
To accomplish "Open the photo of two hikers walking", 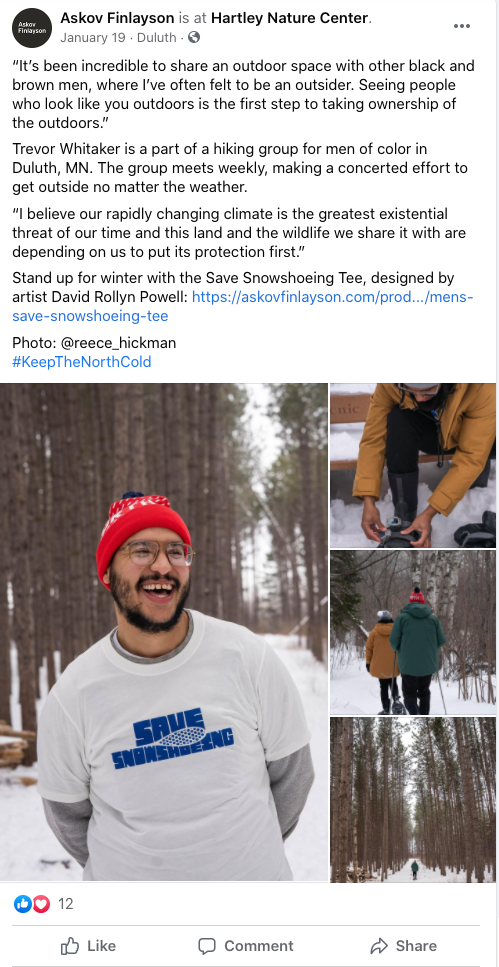I will coord(413,633).
